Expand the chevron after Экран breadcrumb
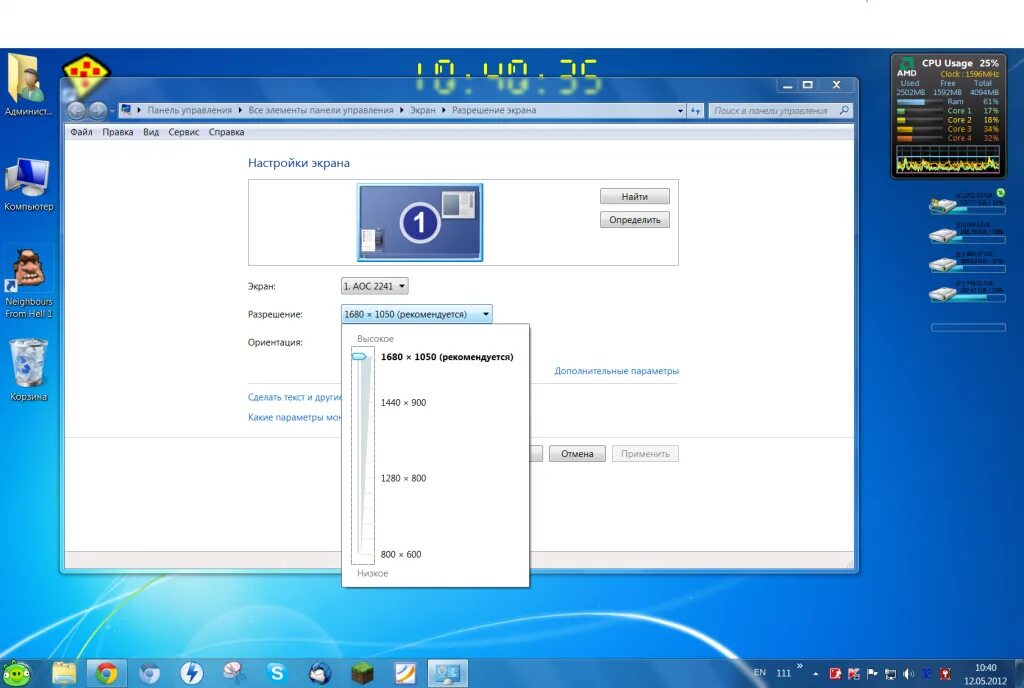The image size is (1024, 688). (444, 110)
